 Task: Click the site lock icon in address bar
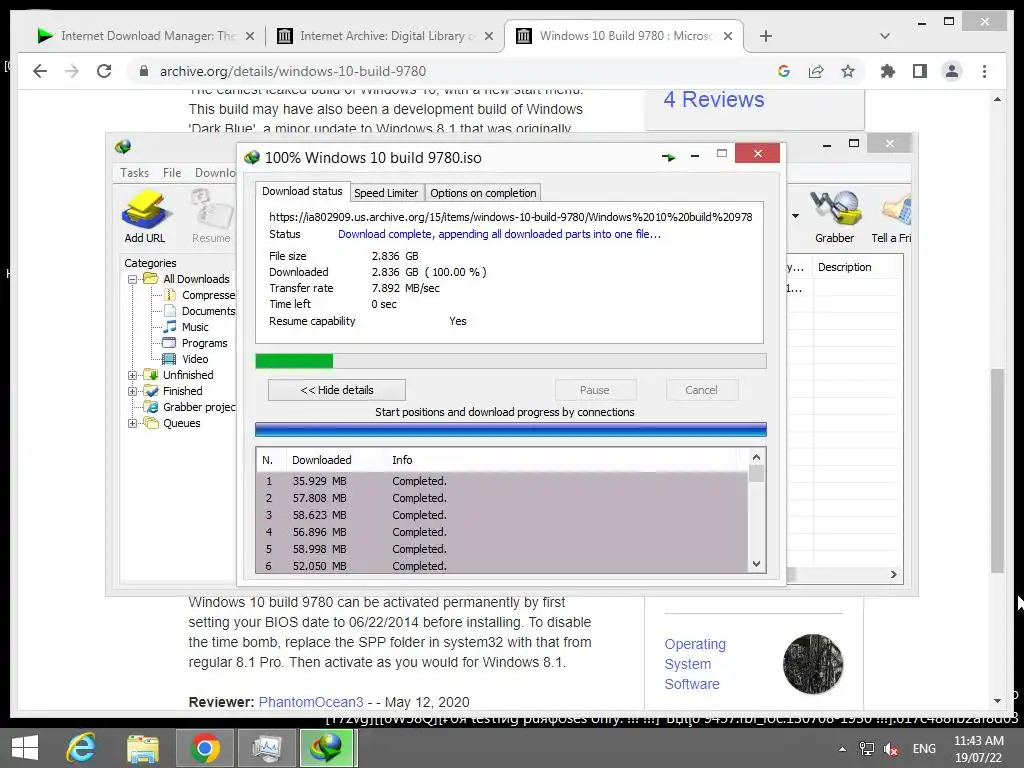click(x=144, y=71)
